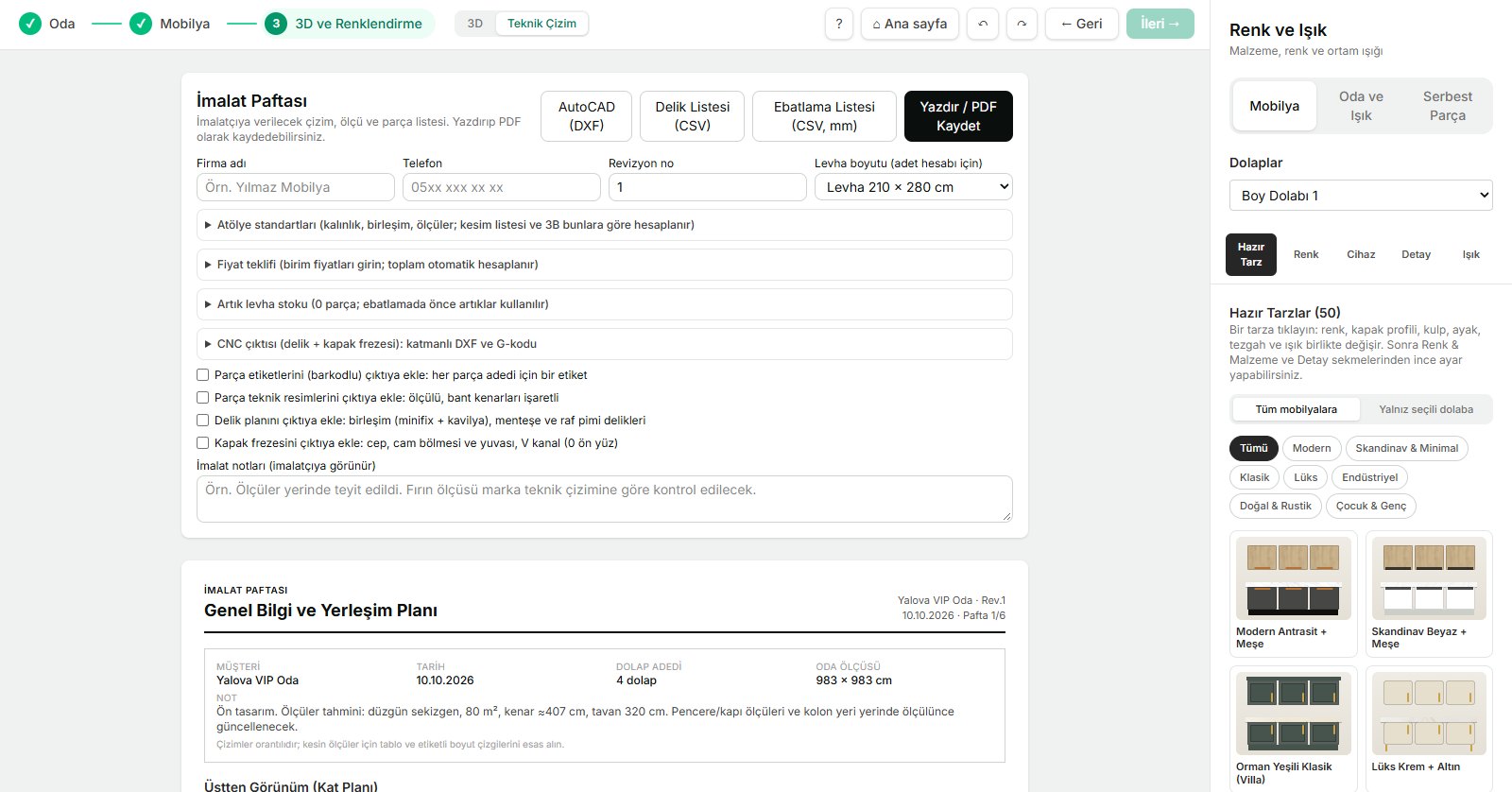
Task: Pick the Orman Yeşili Klasik style preview
Action: point(1293,714)
